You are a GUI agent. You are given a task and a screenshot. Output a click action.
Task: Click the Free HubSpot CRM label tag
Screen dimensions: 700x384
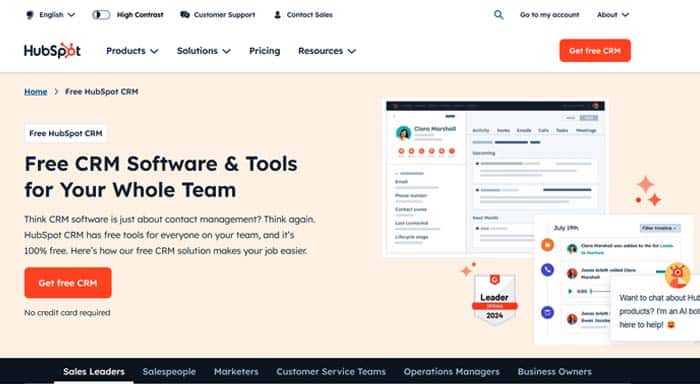[x=66, y=134]
